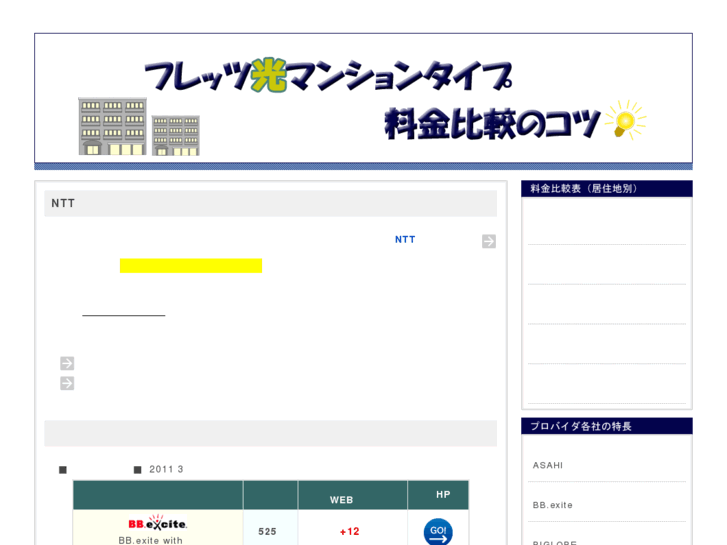Image resolution: width=727 pixels, height=545 pixels.
Task: Click the 2011 3 date text
Action: (166, 469)
